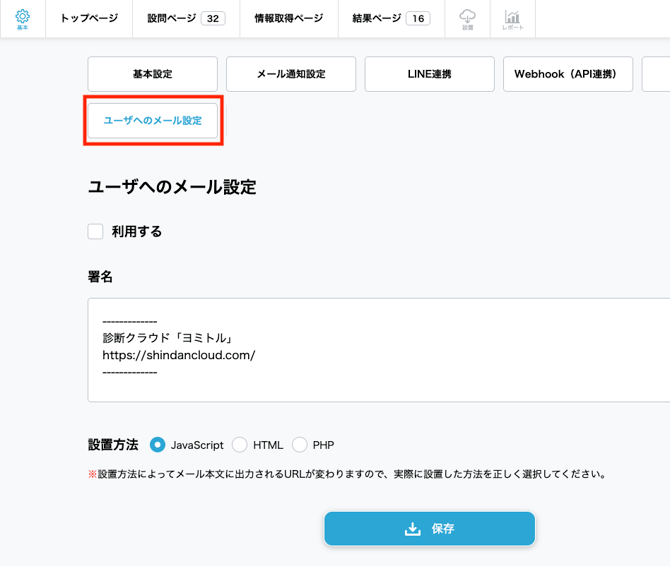670x566 pixels.
Task: Select PHP installation method
Action: [300, 445]
